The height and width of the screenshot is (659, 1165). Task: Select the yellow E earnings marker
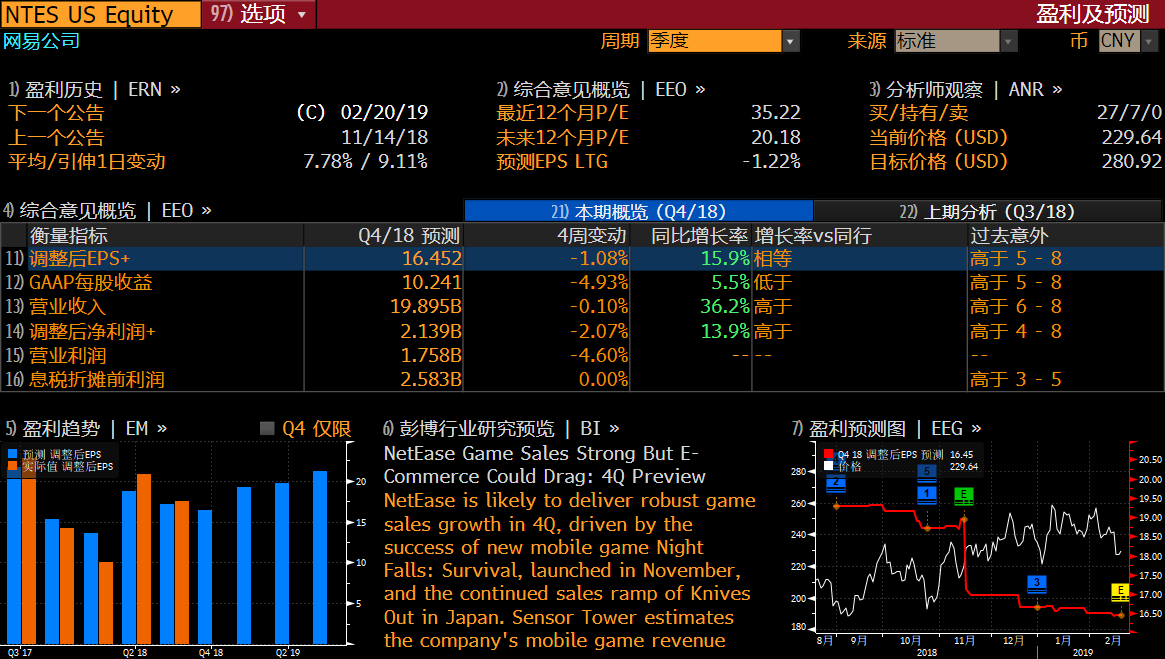(x=1120, y=592)
